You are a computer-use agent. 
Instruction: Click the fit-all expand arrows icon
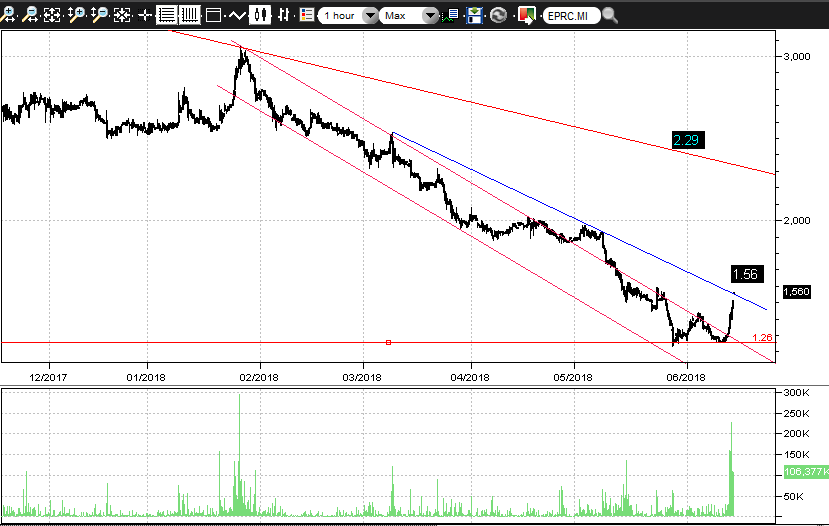52,15
